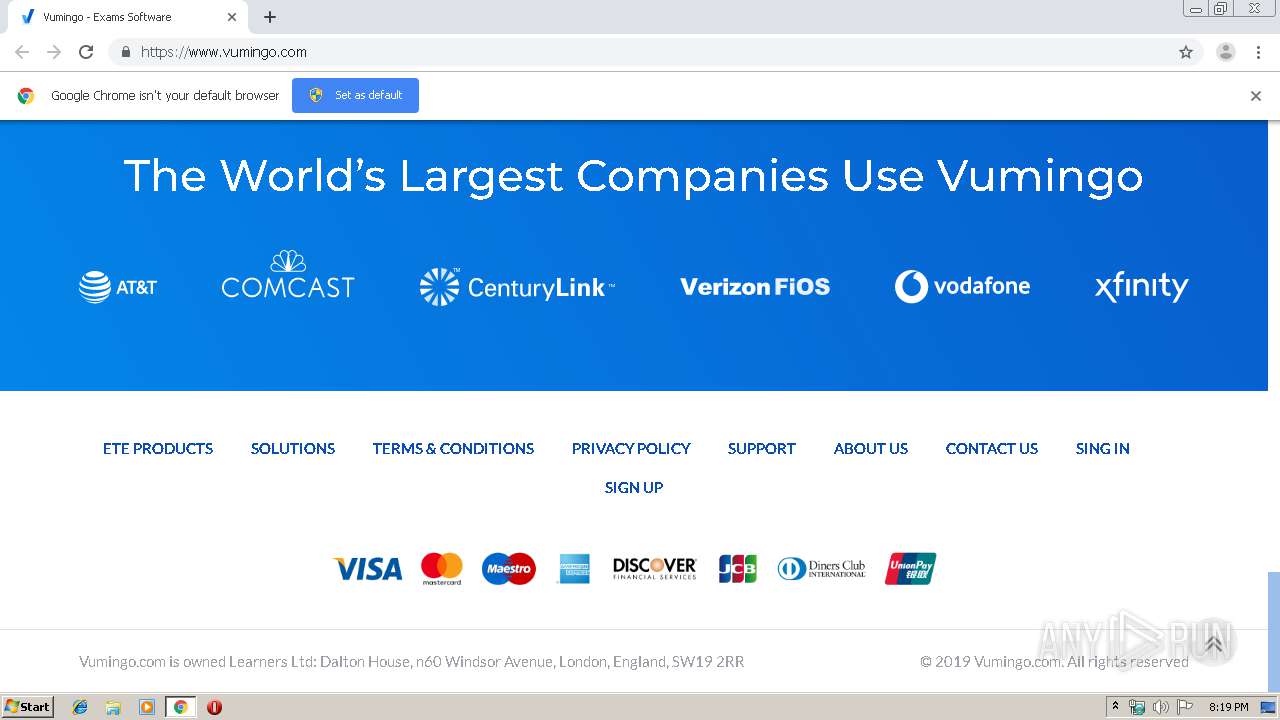Open Windows Explorer folder in taskbar
This screenshot has height=720, width=1280.
click(113, 707)
